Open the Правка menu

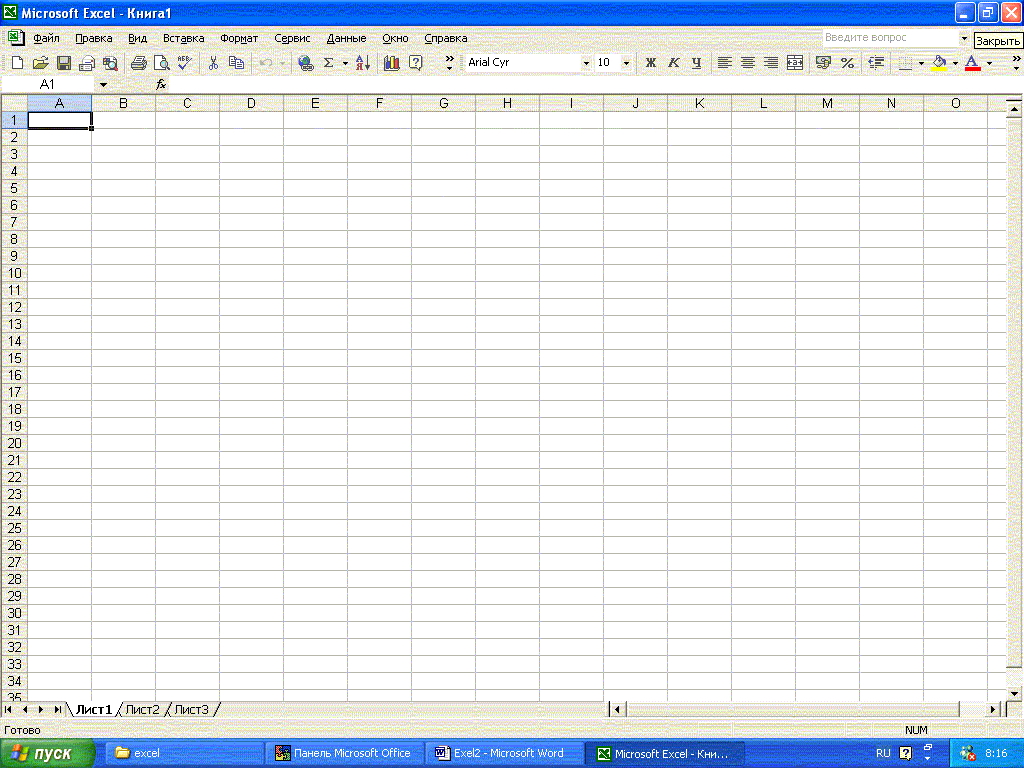click(93, 39)
